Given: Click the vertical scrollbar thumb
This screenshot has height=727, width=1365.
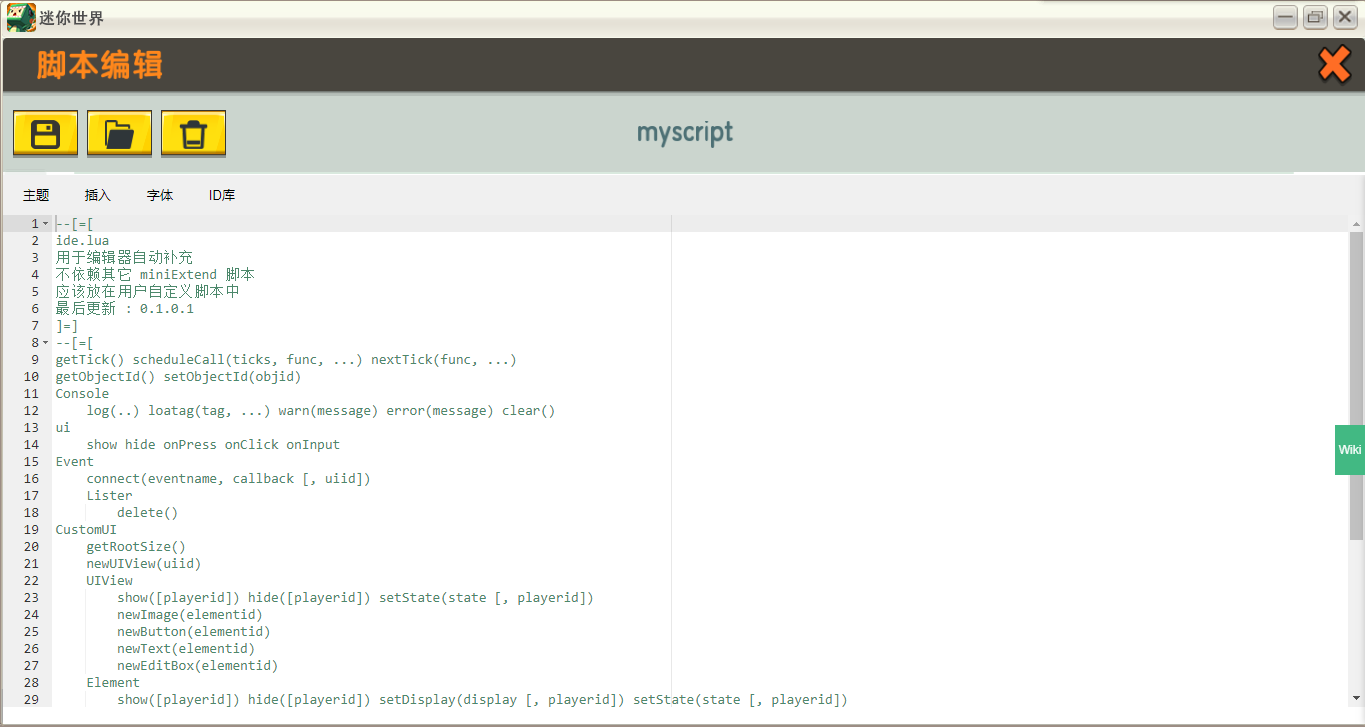Looking at the screenshot, I should pos(1356,386).
